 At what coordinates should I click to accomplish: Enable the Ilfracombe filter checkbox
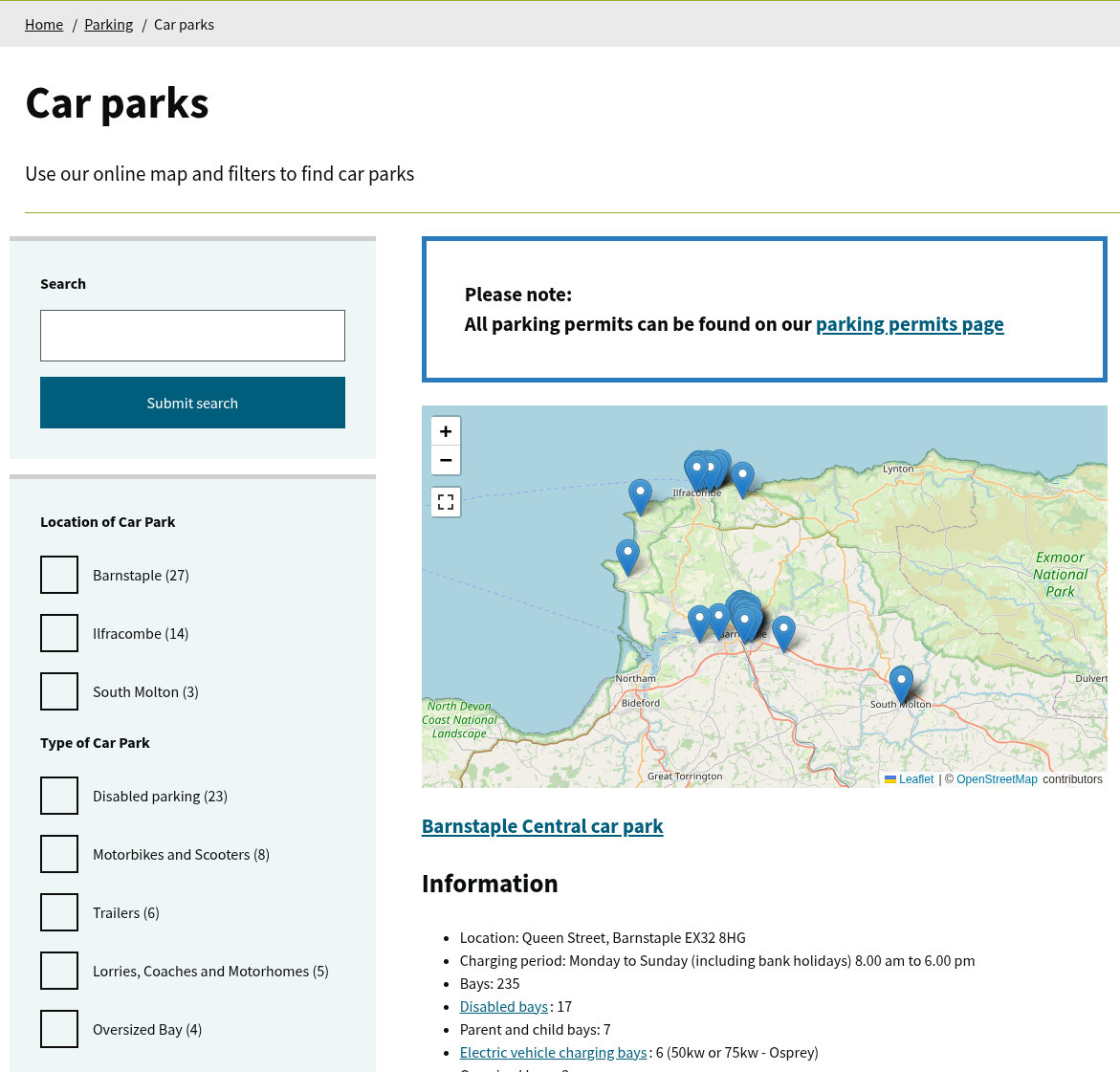pyautogui.click(x=59, y=633)
